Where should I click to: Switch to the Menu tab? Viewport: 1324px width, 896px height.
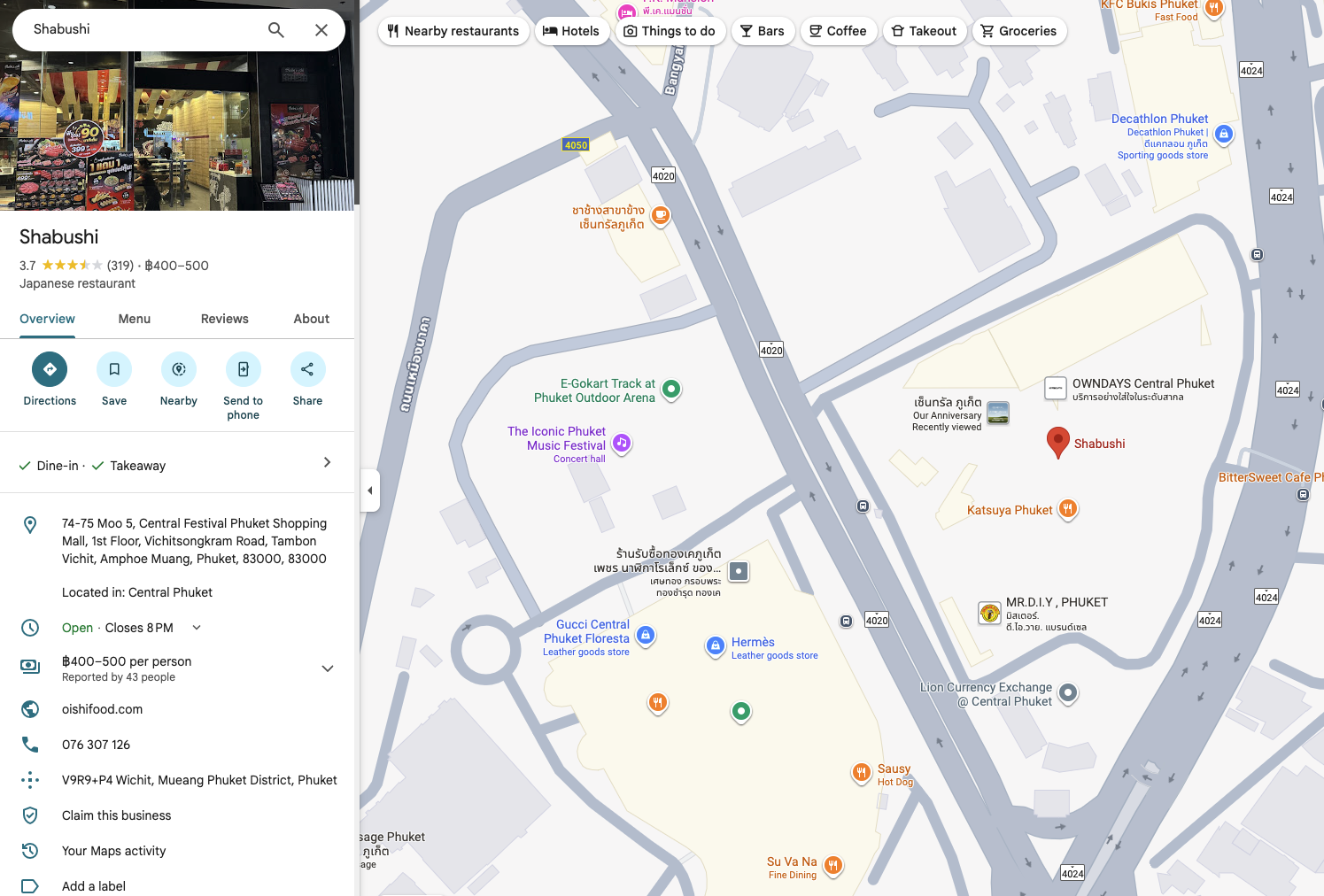(135, 320)
